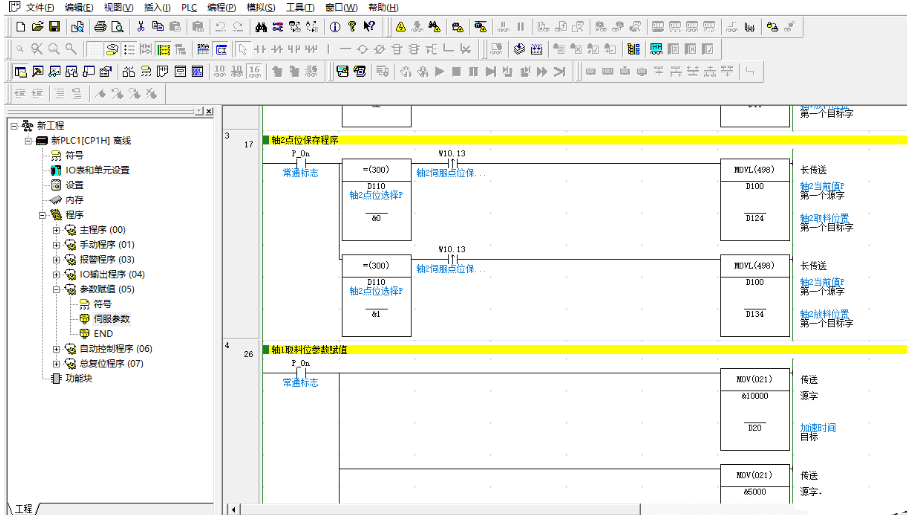Open Find using the binoculars icon
The image size is (907, 515).
261,26
